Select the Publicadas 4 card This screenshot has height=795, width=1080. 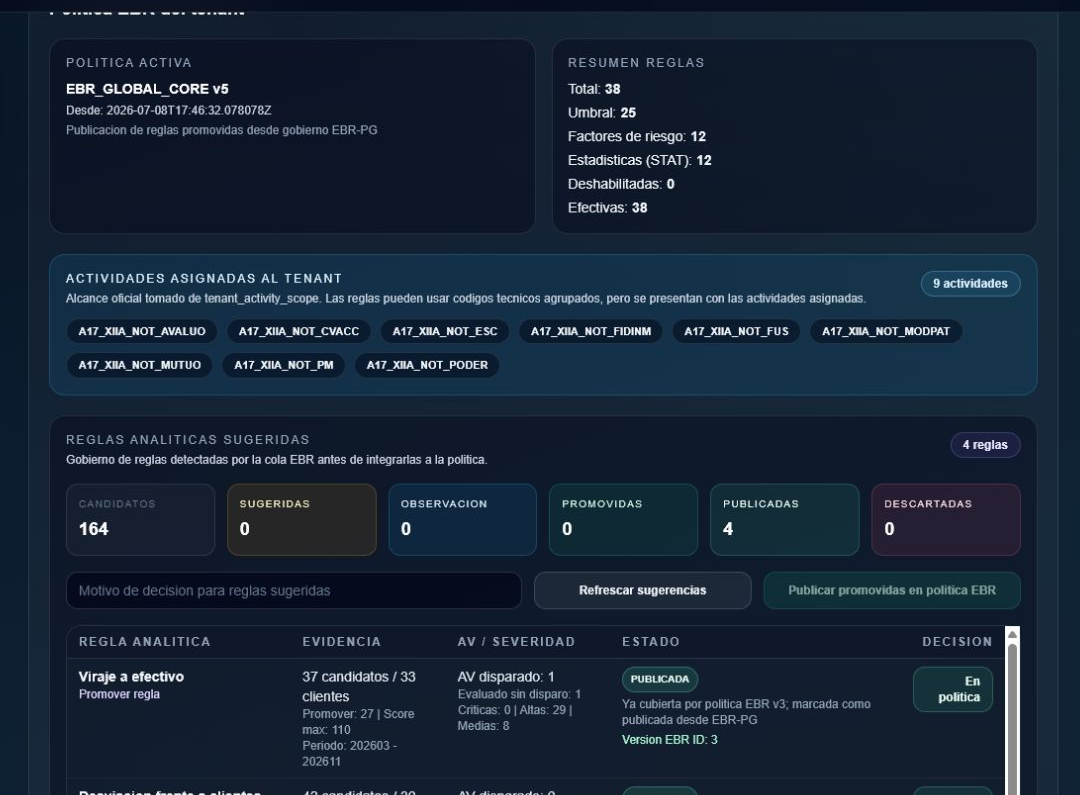click(x=785, y=519)
